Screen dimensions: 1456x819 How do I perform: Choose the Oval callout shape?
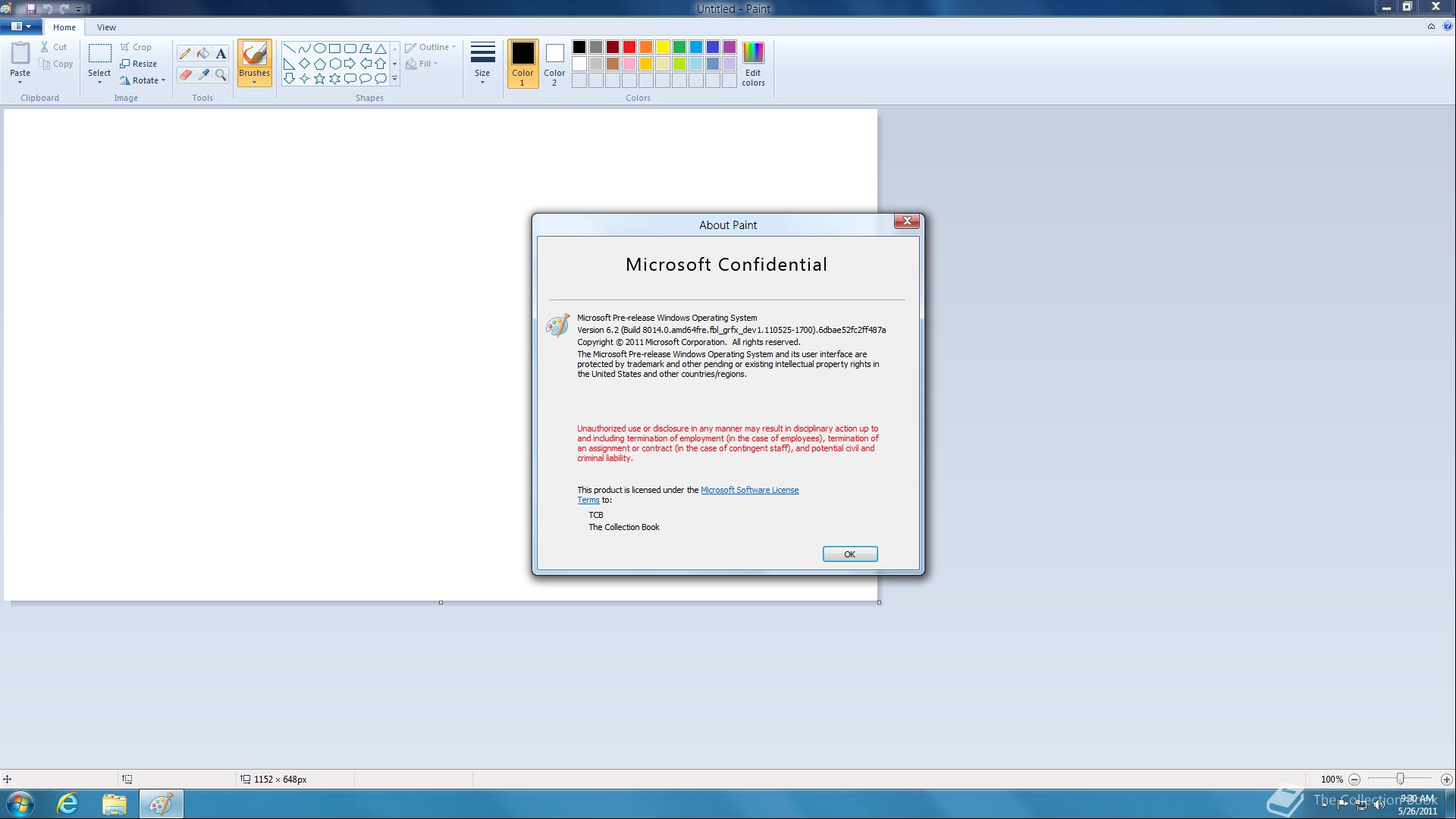[366, 79]
